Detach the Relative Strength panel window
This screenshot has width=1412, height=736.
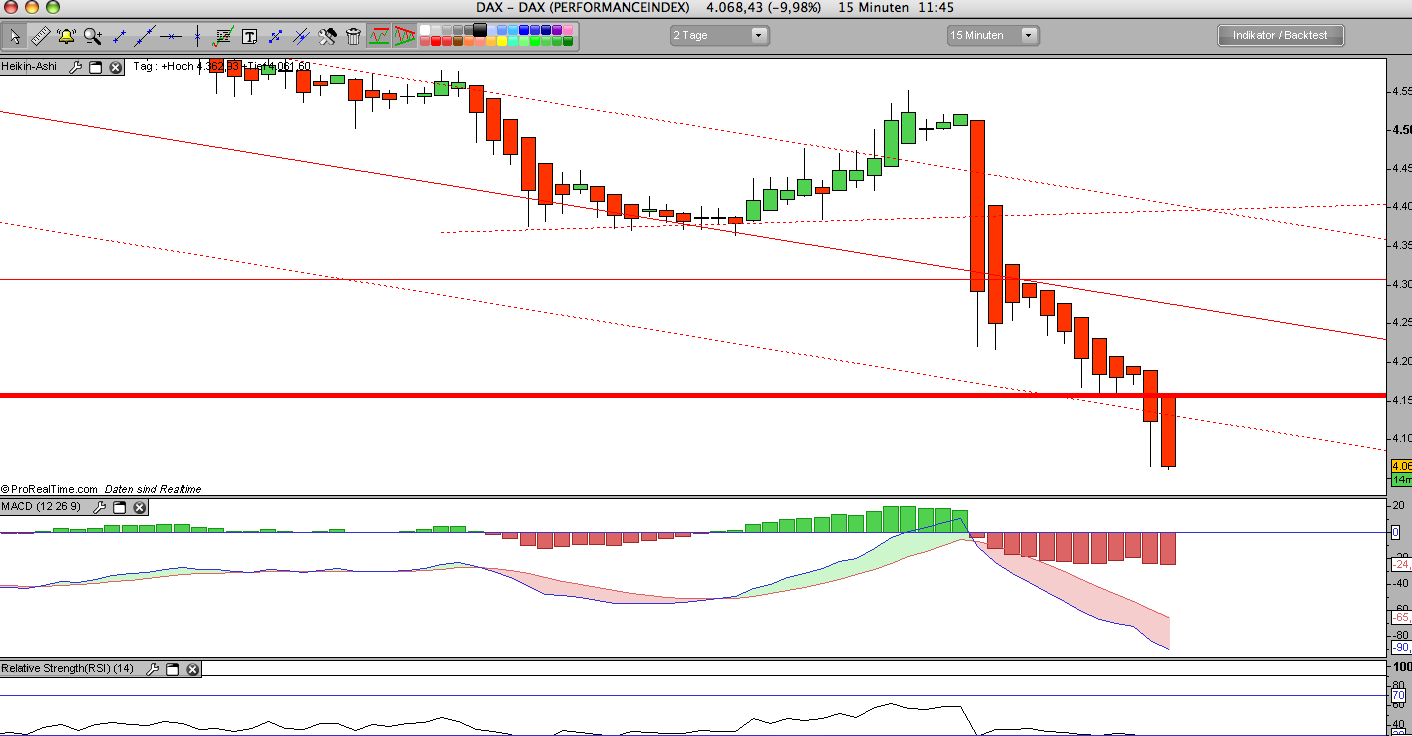(172, 669)
